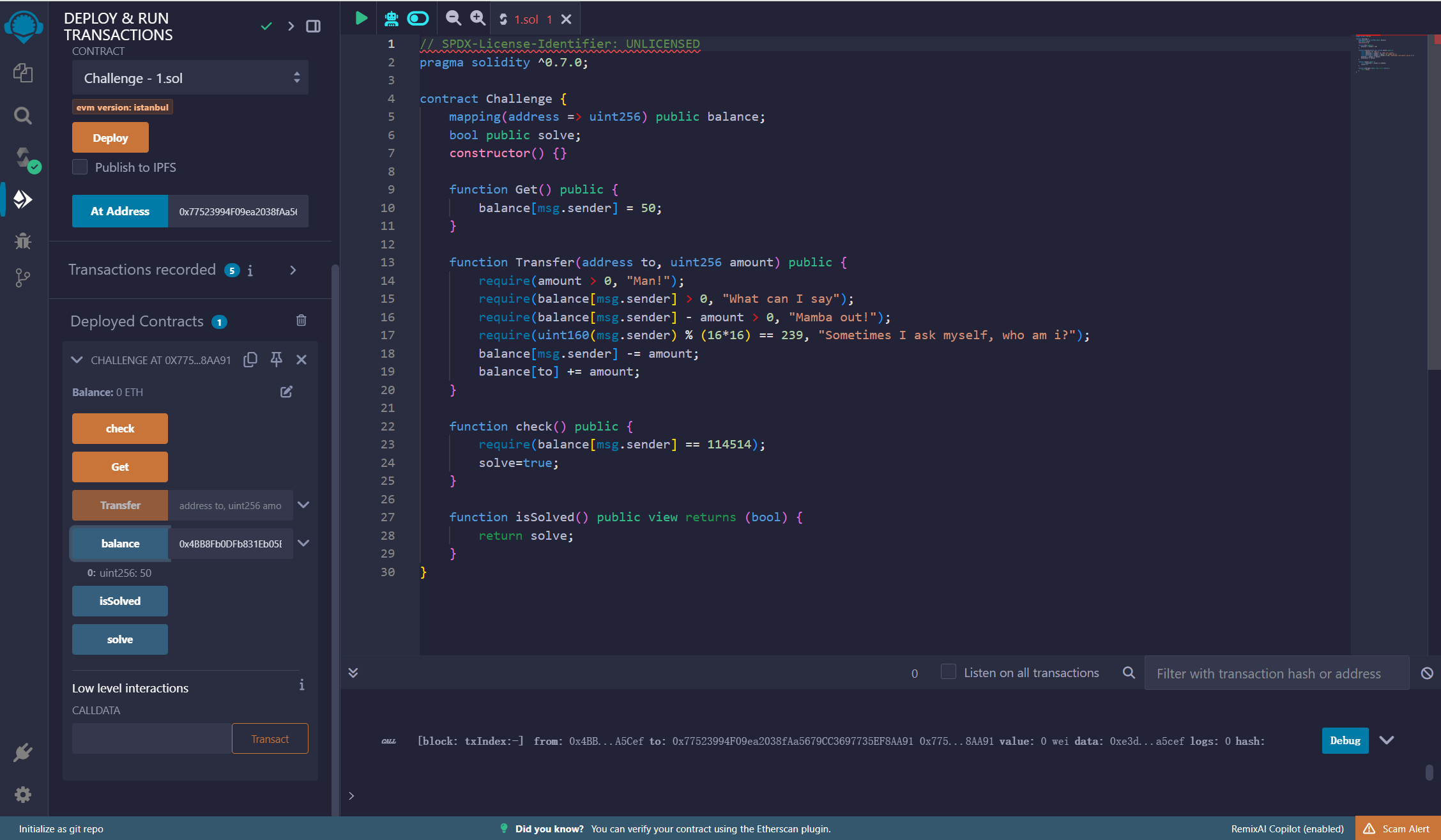Open the Solidity compiler sidebar icon
Screen dimensions: 1441x840
pos(26,158)
